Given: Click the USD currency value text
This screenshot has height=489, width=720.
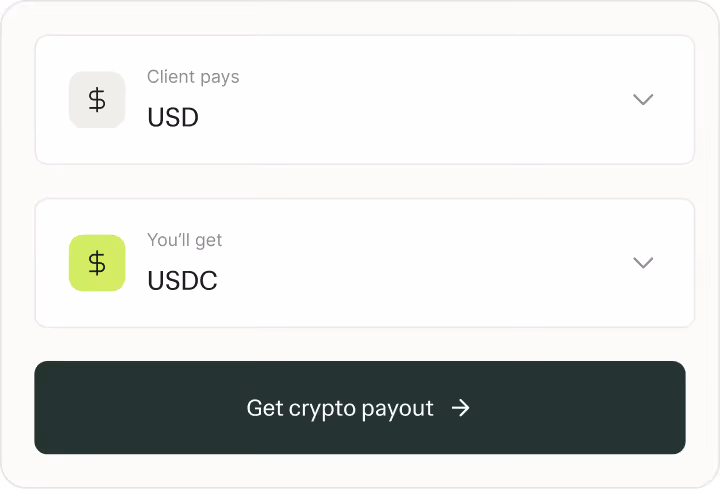Looking at the screenshot, I should coord(173,118).
